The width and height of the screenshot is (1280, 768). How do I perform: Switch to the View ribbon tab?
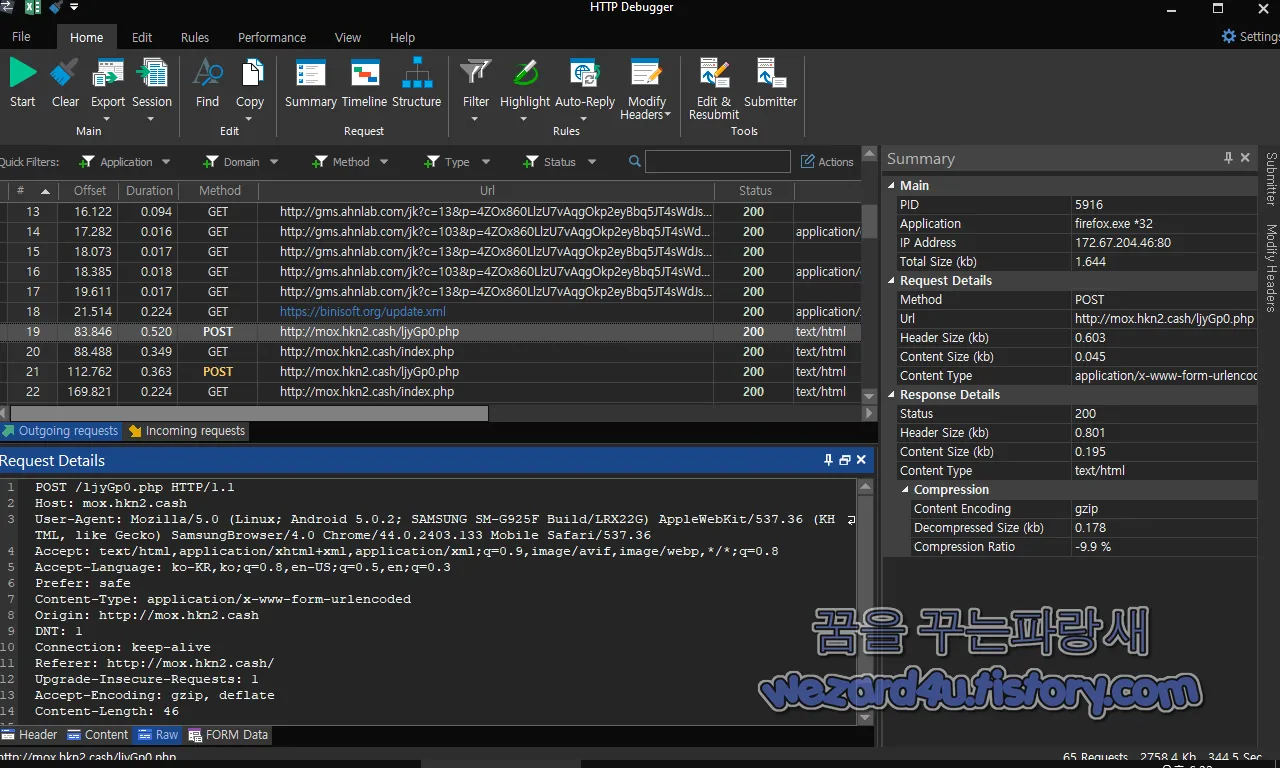tap(348, 37)
